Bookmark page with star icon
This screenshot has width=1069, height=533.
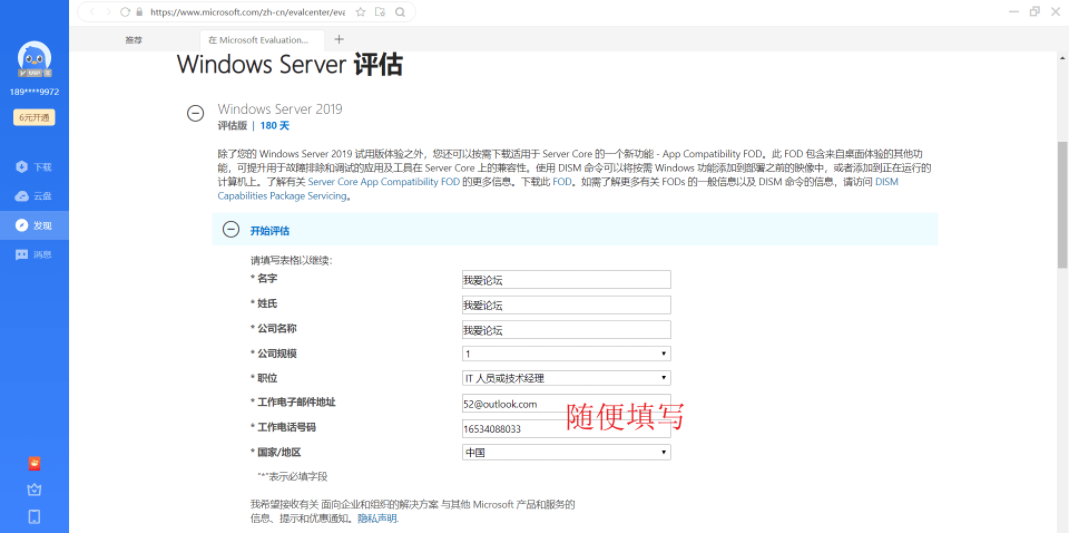360,12
